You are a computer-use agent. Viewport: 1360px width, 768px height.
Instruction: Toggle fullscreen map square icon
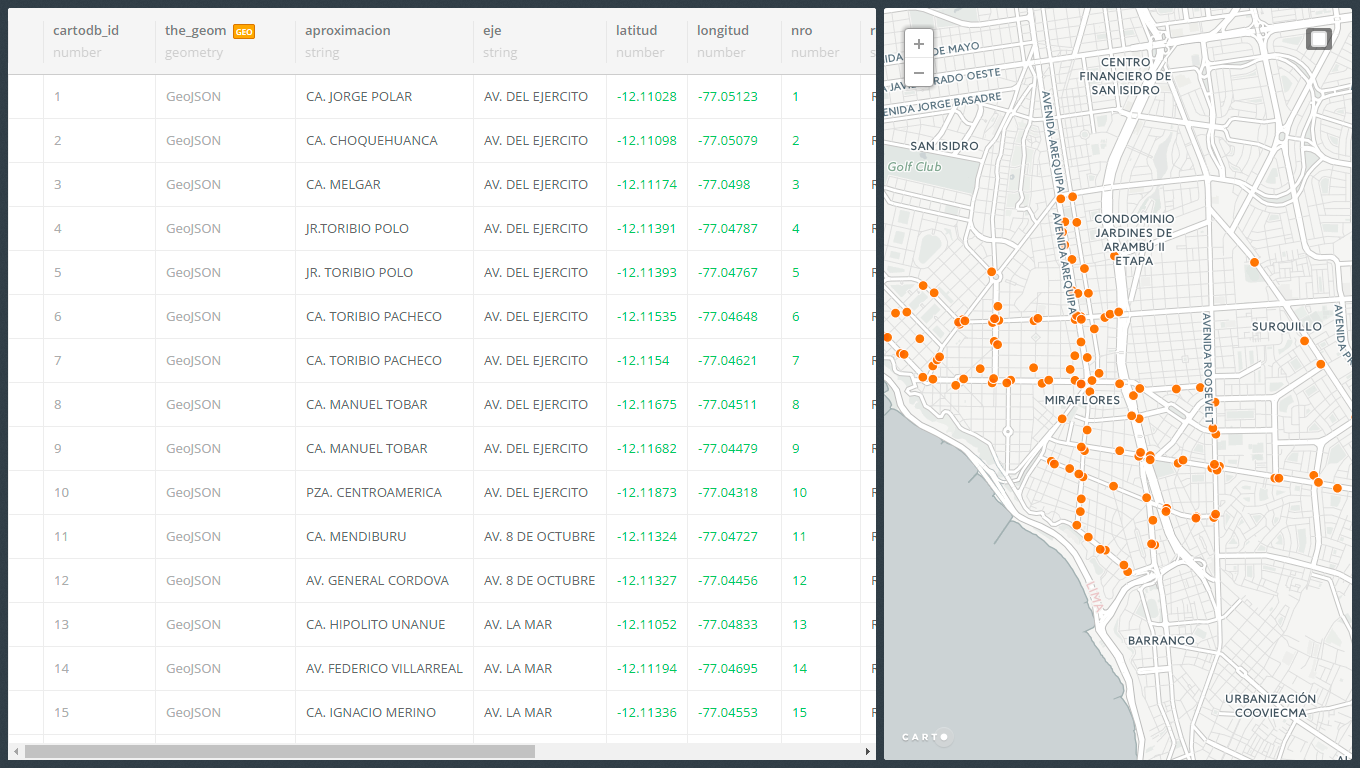point(1319,39)
